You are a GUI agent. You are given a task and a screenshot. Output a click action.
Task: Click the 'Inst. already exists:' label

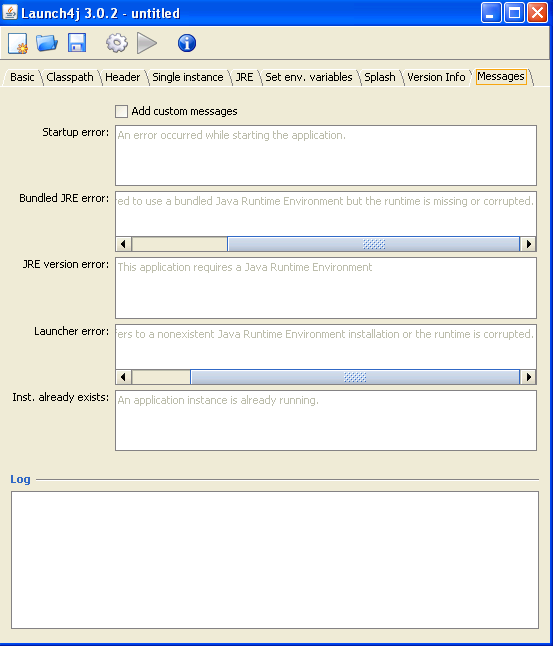coord(61,397)
